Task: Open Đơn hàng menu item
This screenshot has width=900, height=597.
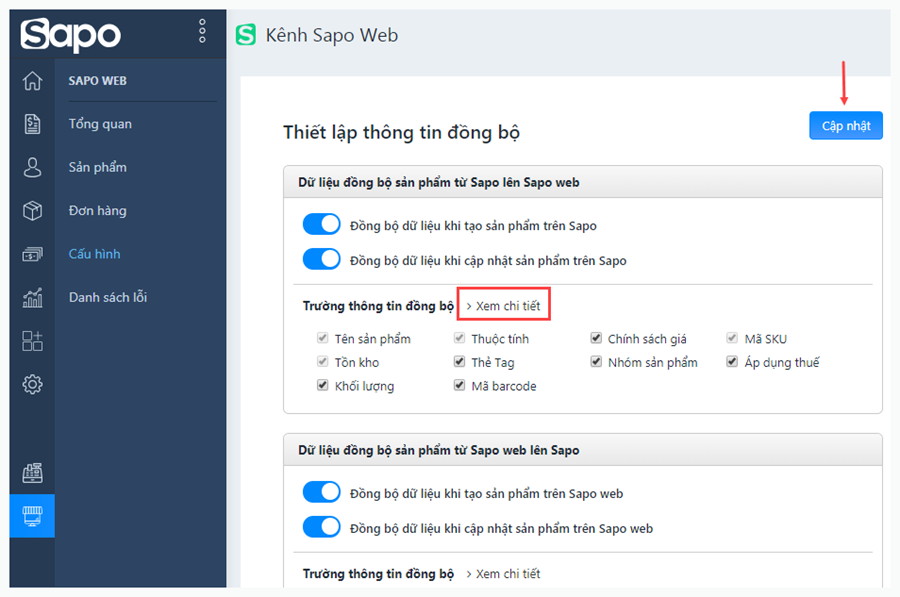Action: 98,211
